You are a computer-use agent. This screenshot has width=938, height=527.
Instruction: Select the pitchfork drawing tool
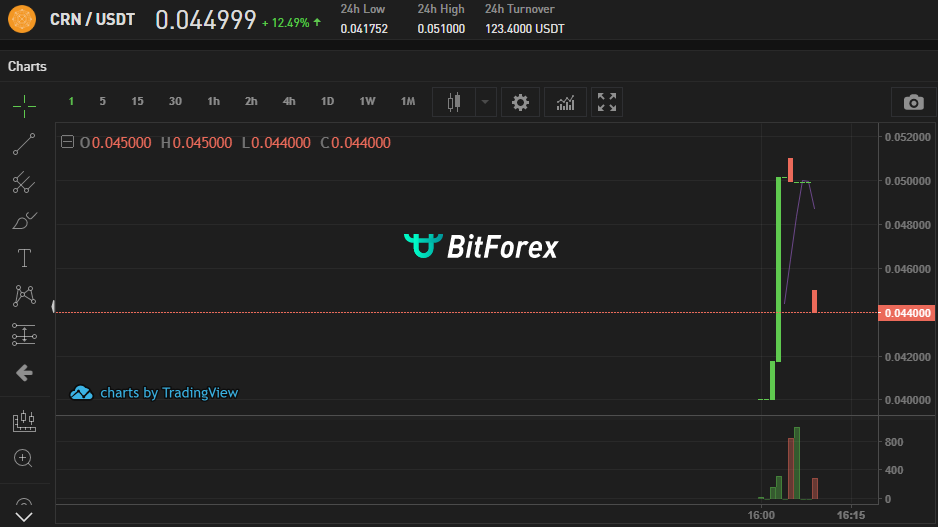click(x=24, y=182)
